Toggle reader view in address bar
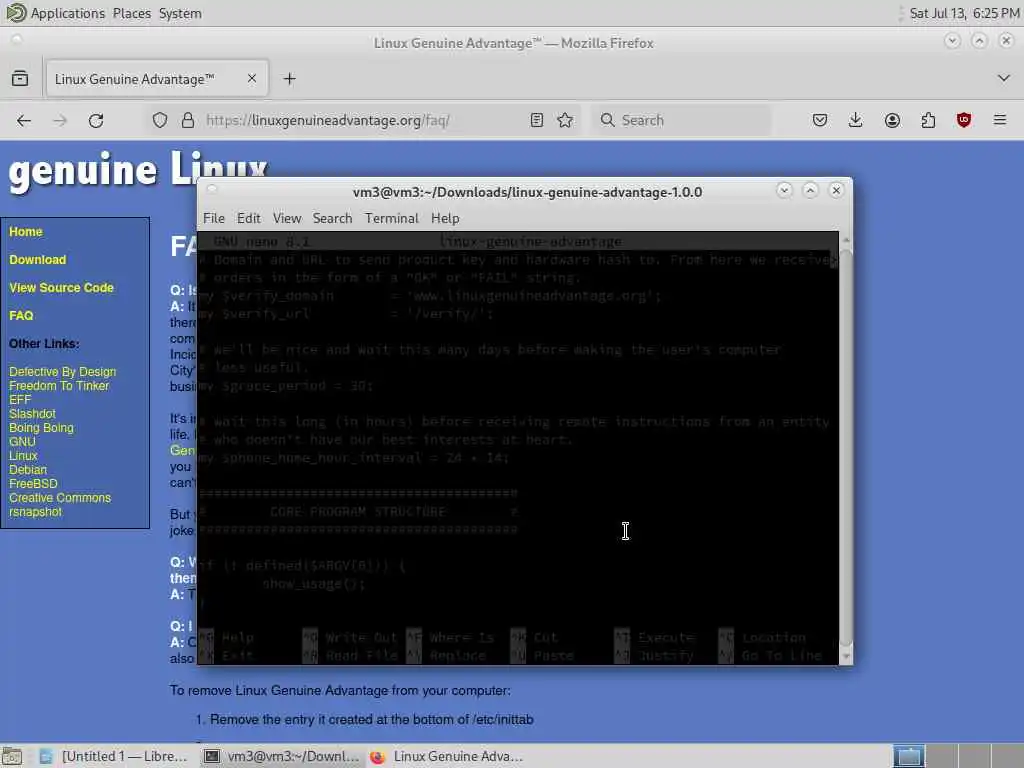 coord(536,120)
